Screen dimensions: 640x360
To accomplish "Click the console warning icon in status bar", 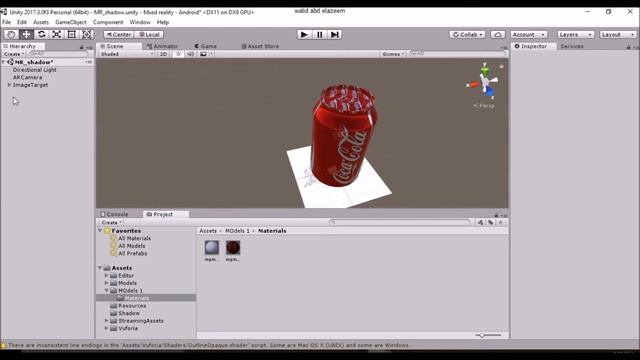I will (4, 345).
